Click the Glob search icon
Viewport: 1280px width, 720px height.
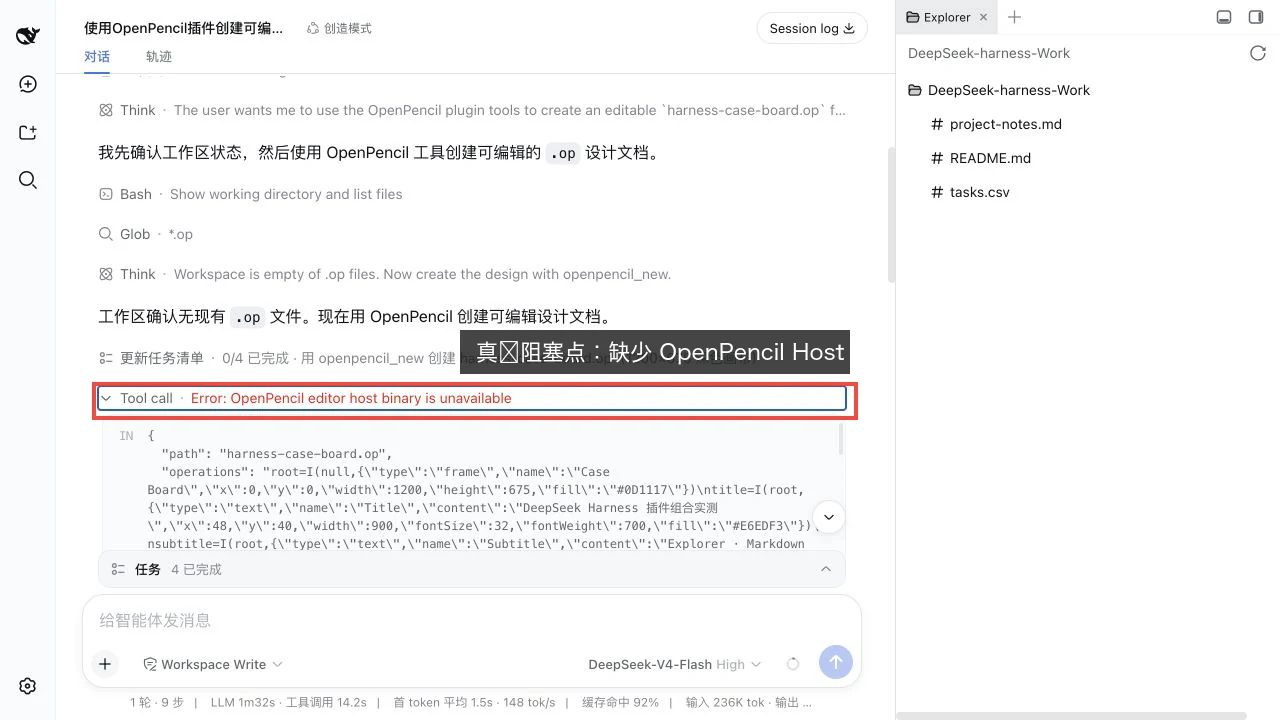coord(106,234)
